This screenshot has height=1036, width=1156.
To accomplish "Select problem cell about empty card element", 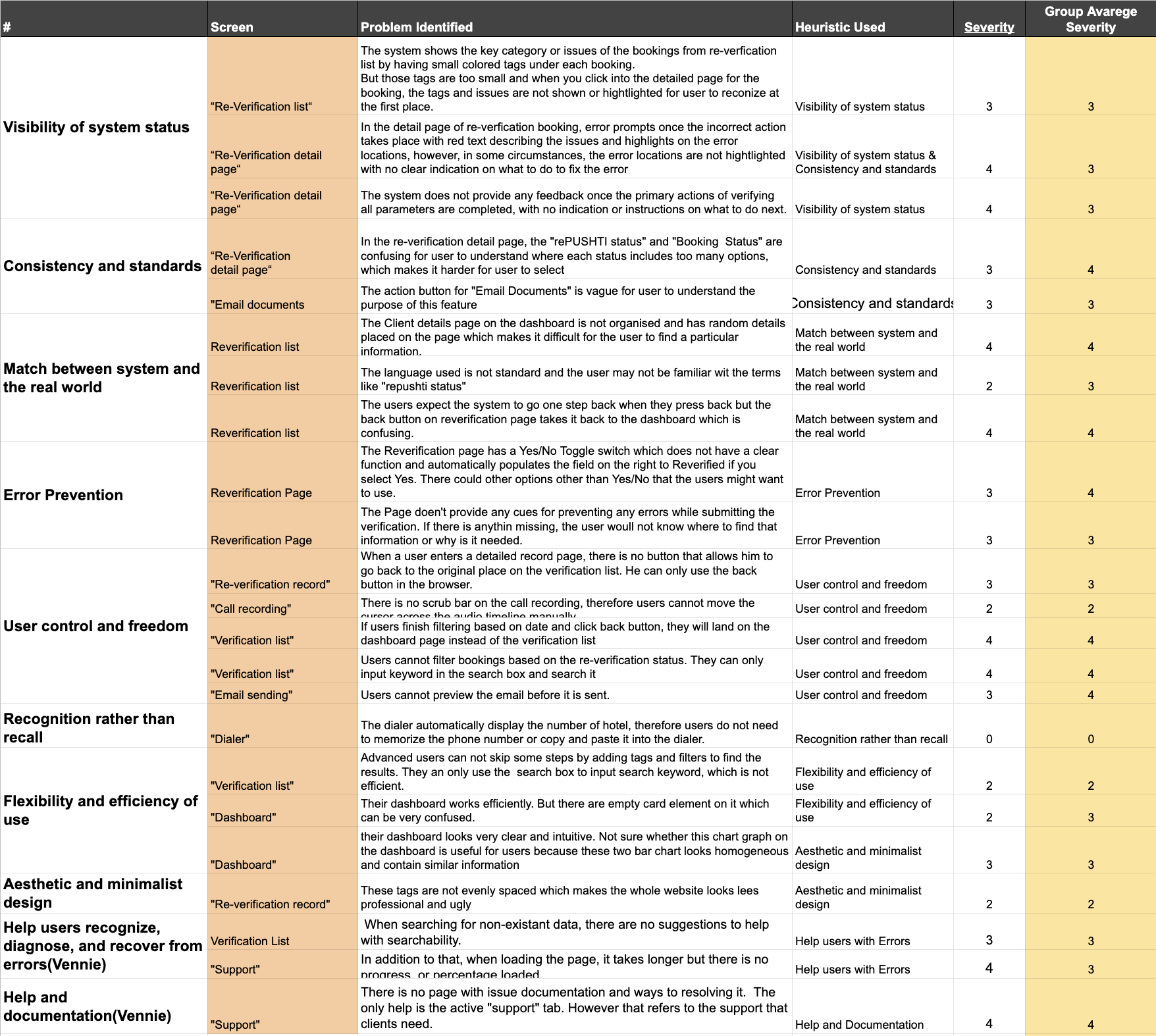I will (575, 810).
